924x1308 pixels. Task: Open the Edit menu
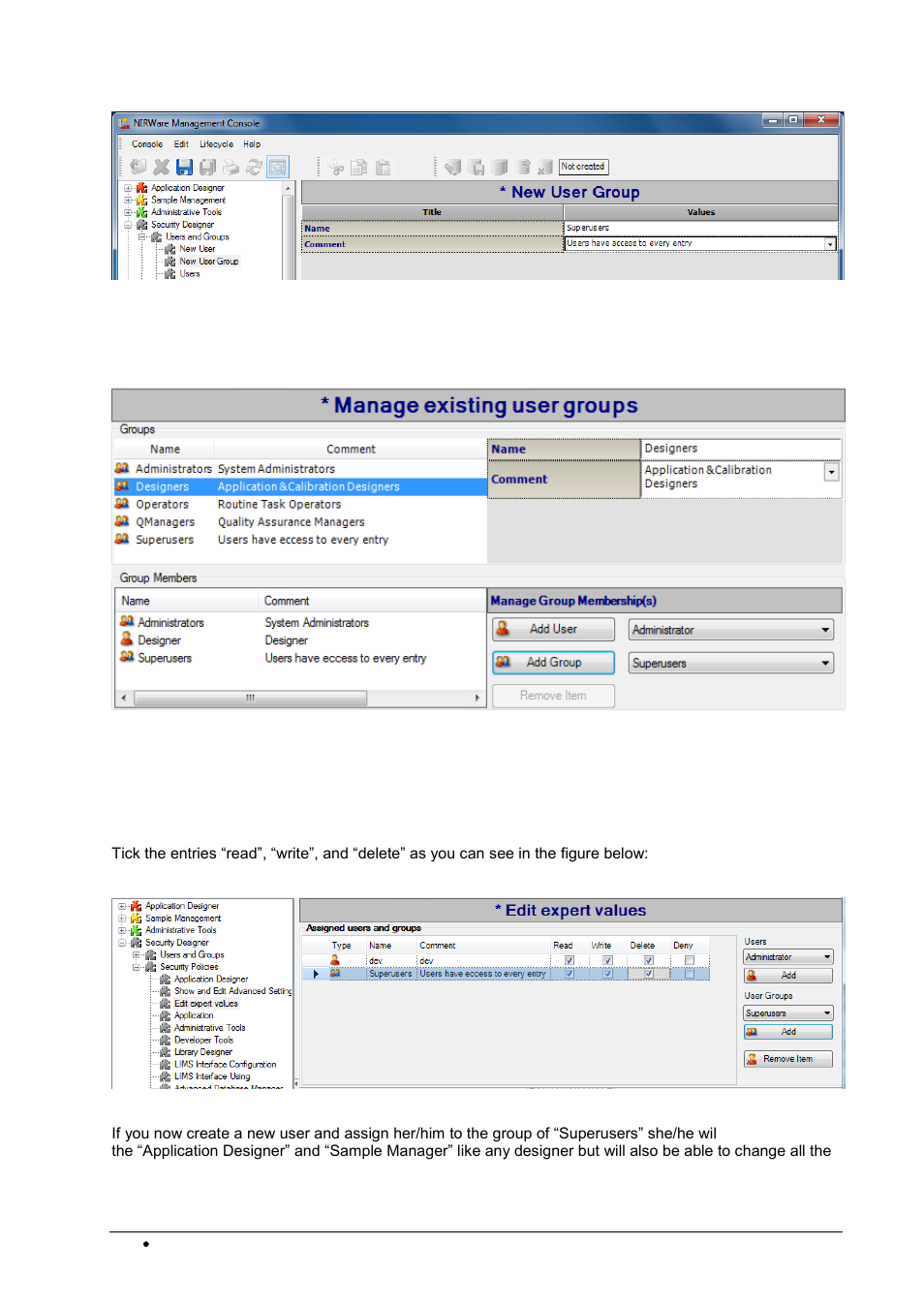point(181,144)
